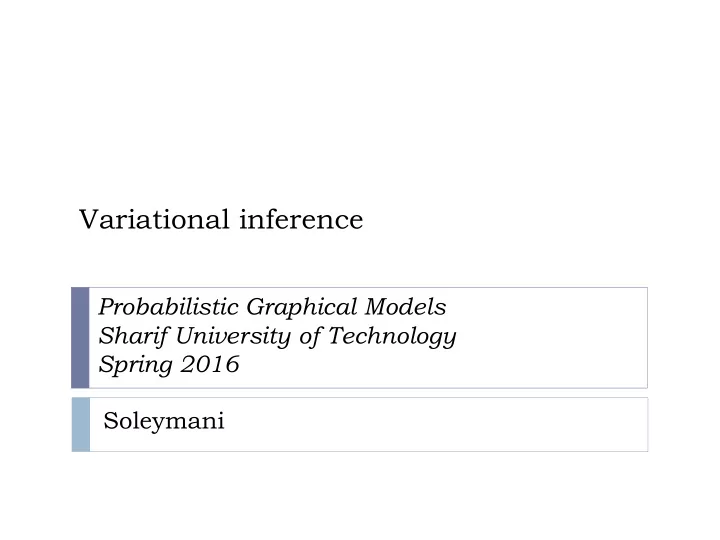Click empty space right of "Spring 2016"
720x540 pixels.
click(441, 365)
